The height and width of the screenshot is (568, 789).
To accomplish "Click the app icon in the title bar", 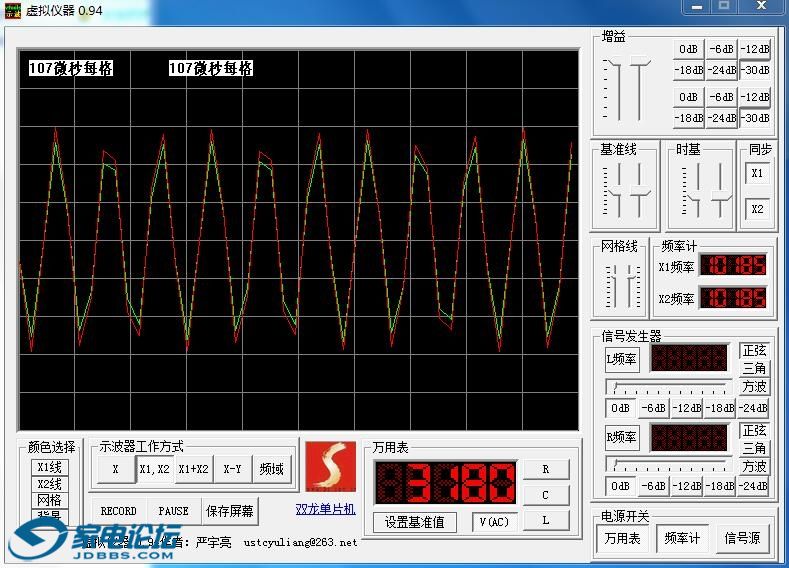I will coord(13,10).
